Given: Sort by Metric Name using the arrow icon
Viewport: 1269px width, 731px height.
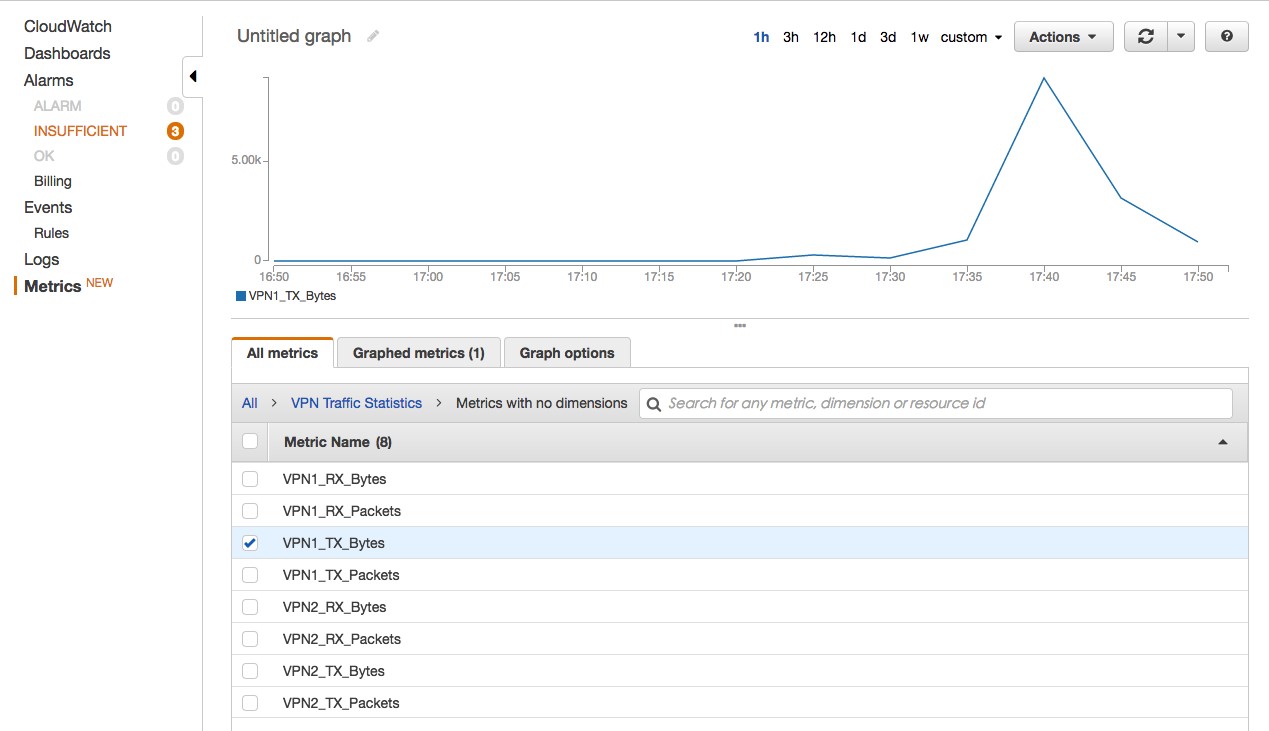Looking at the screenshot, I should pos(1222,442).
